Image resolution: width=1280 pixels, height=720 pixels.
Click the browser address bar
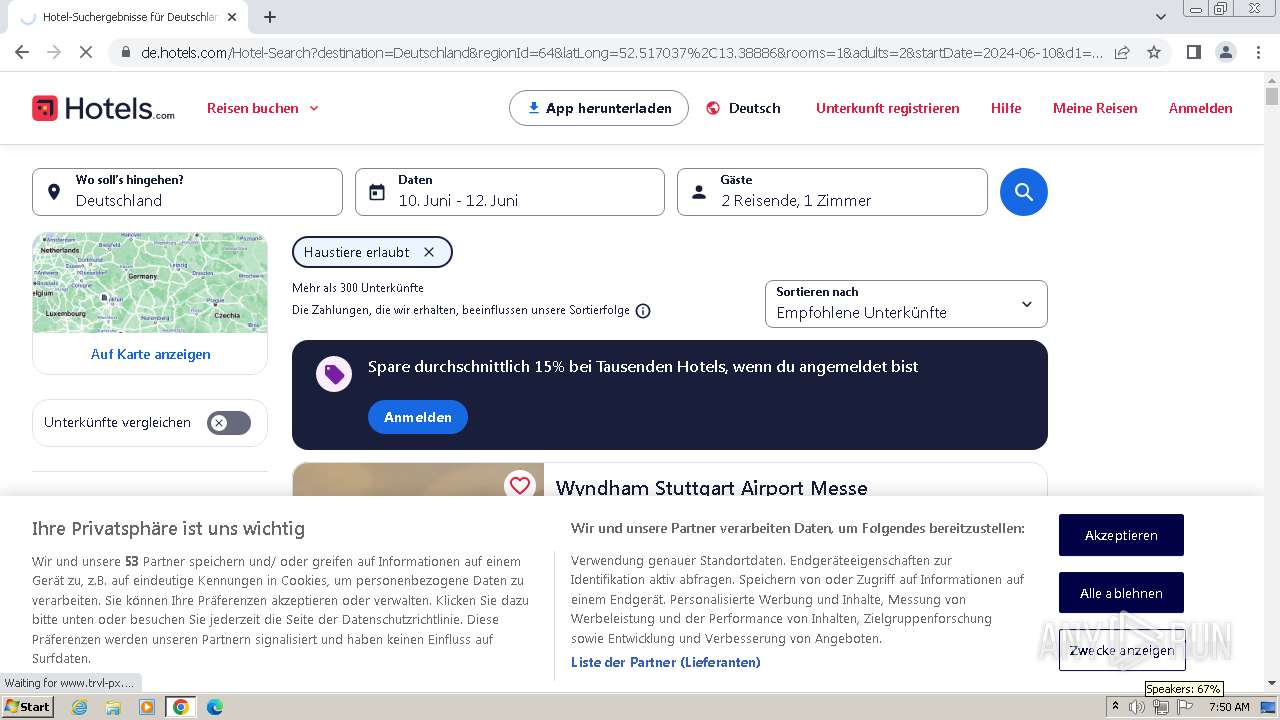pos(620,52)
